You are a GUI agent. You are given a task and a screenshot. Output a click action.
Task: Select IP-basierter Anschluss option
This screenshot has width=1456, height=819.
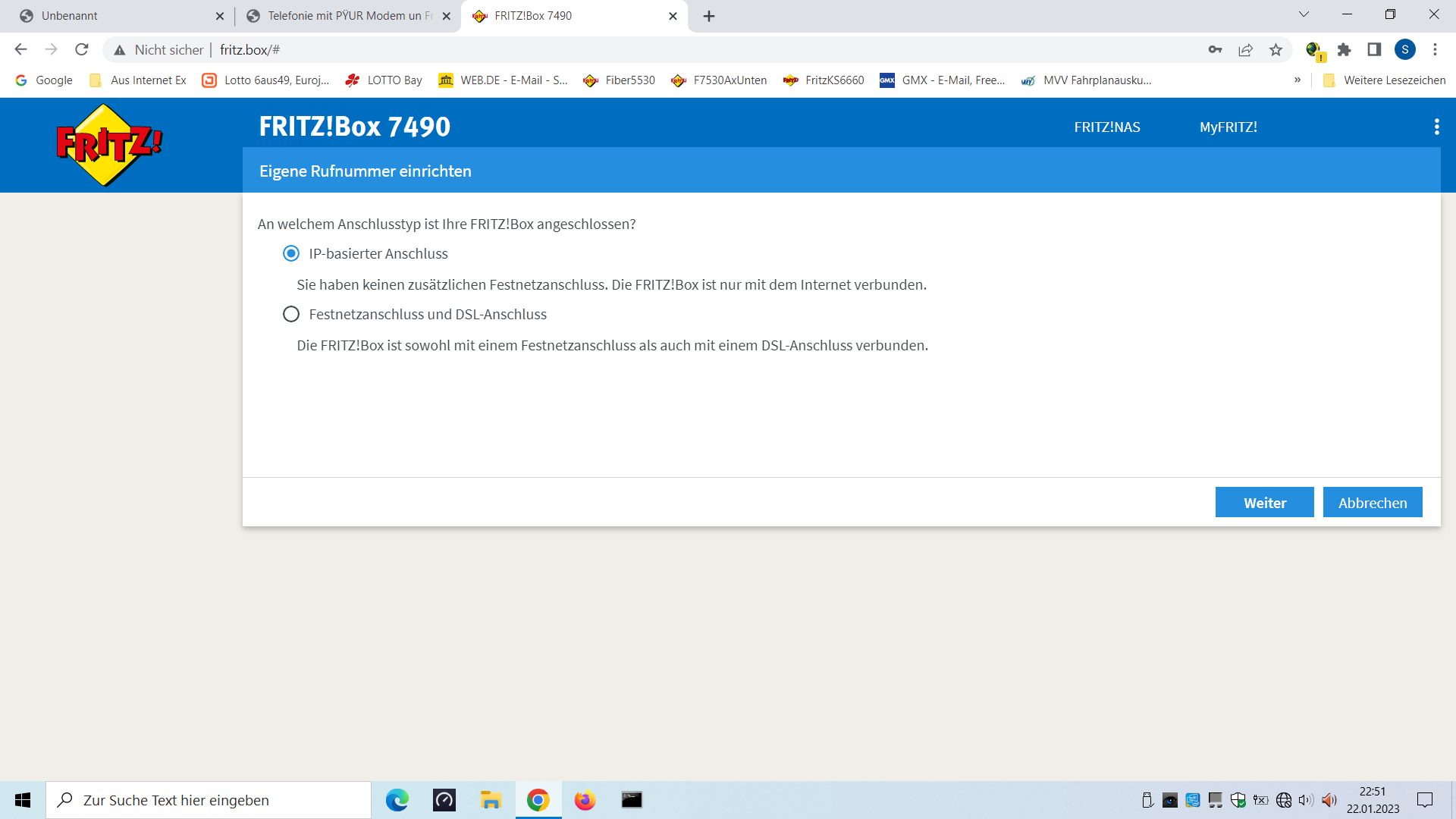click(291, 253)
